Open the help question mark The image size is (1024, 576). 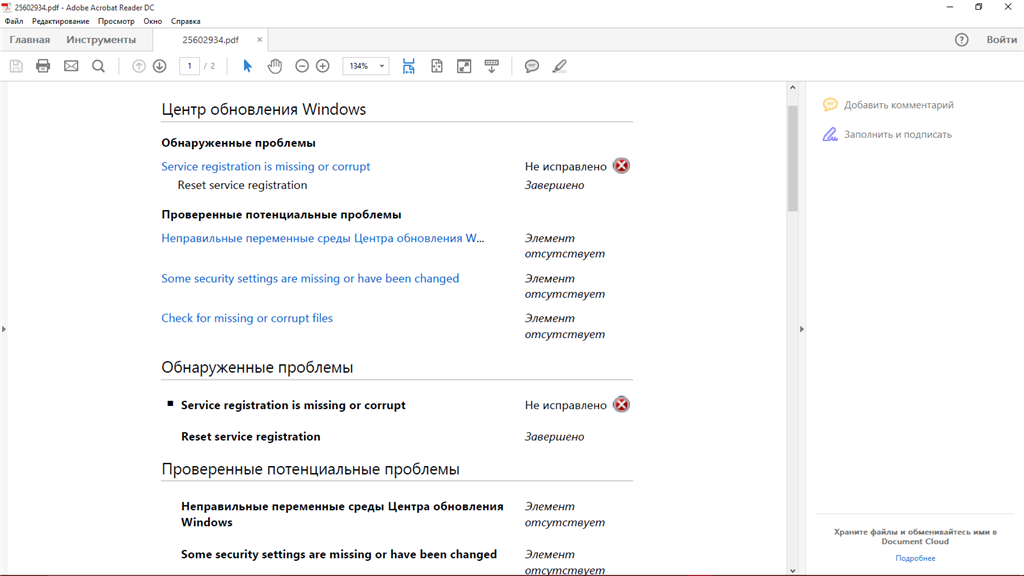tap(961, 40)
